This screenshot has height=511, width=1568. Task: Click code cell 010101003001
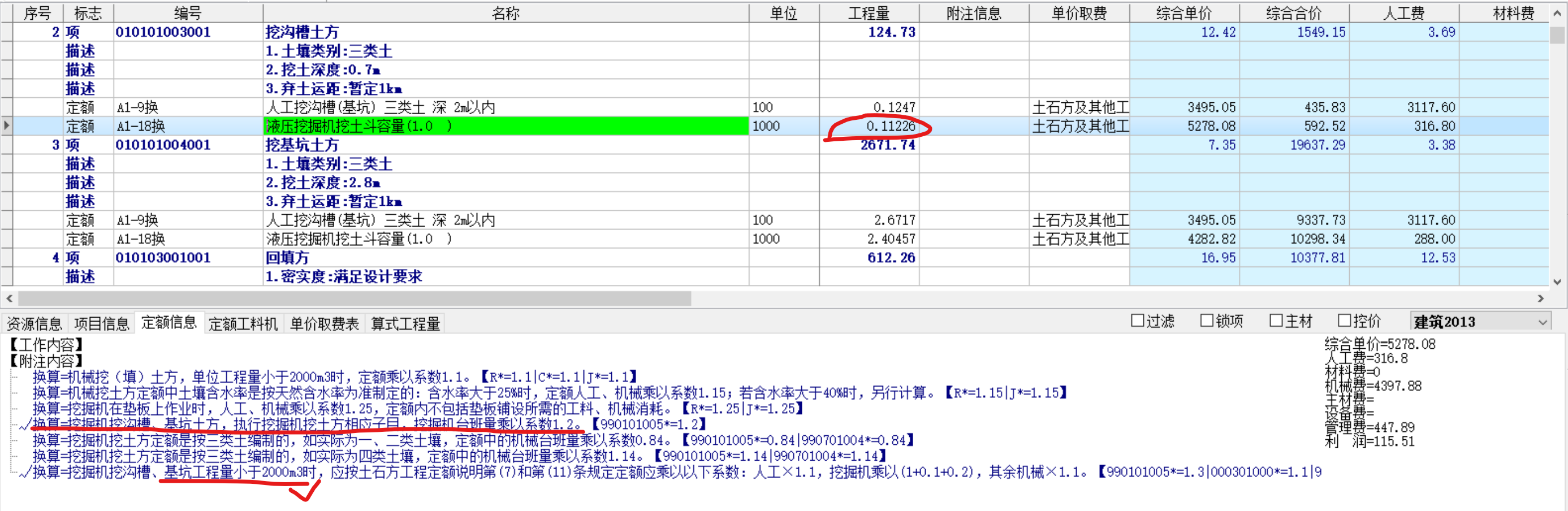[188, 32]
